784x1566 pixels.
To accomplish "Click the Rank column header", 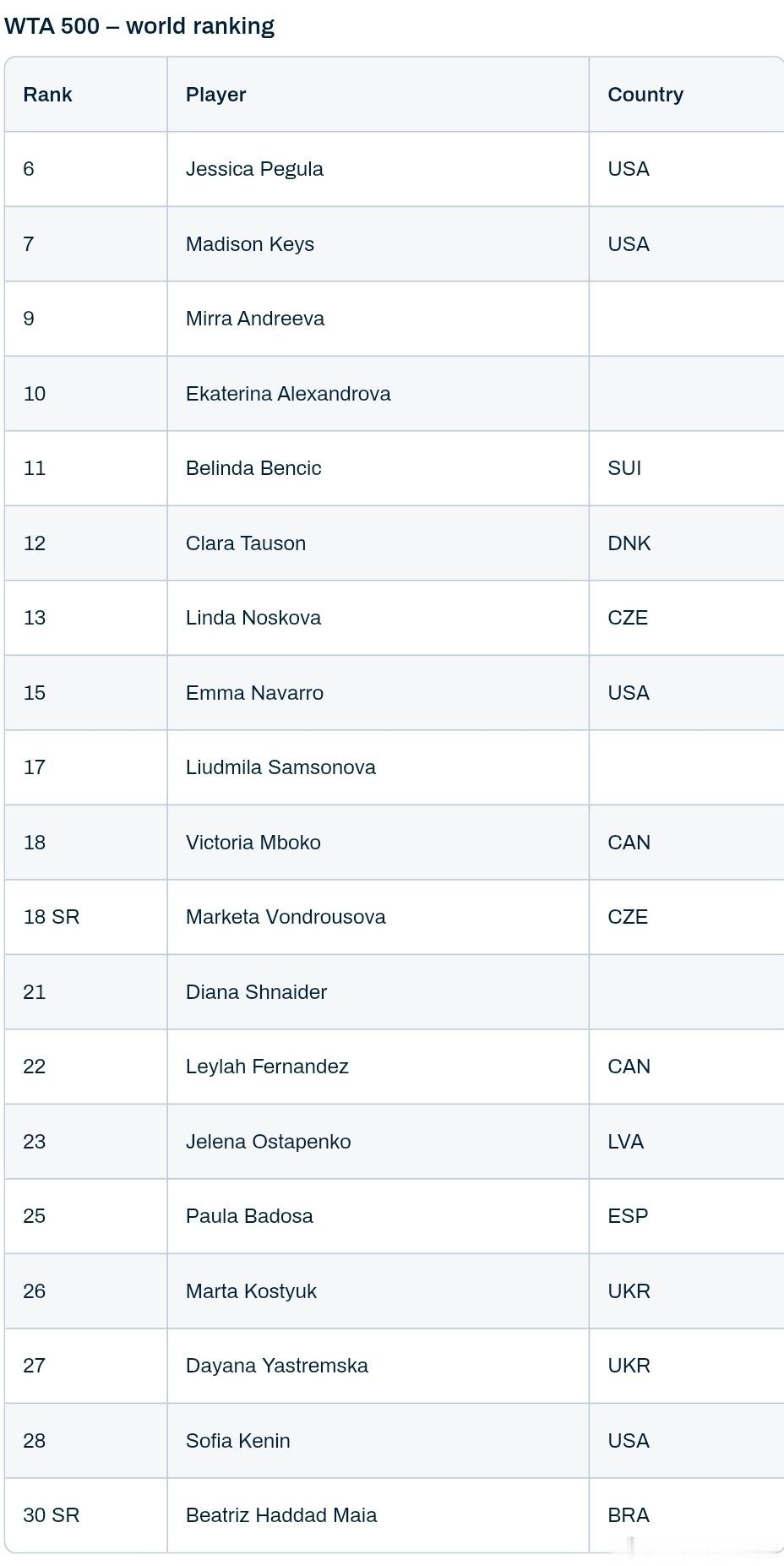I will point(47,95).
